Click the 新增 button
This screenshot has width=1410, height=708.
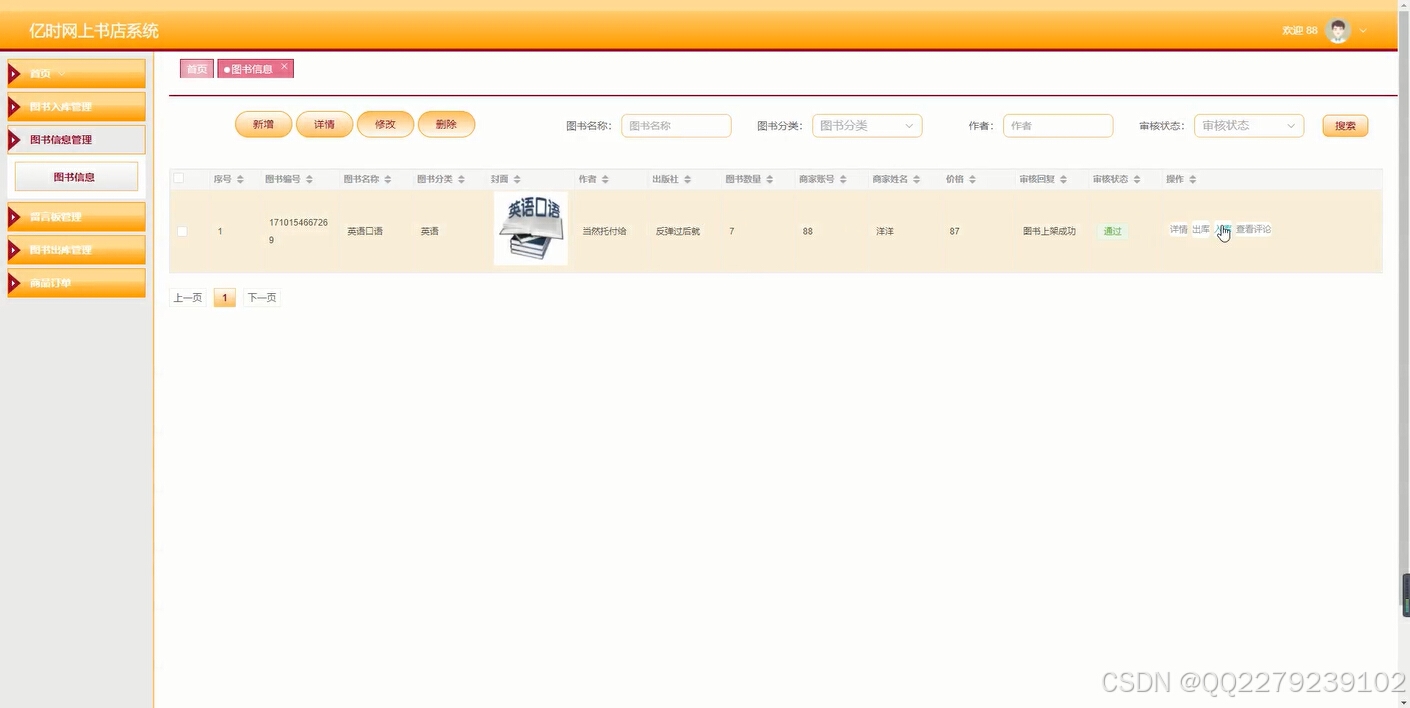coord(262,124)
